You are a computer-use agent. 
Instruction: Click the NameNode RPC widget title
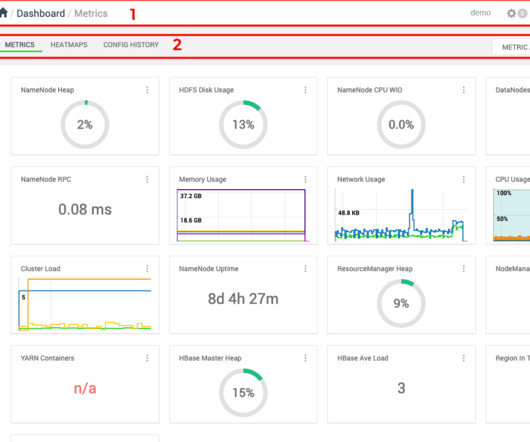46,179
